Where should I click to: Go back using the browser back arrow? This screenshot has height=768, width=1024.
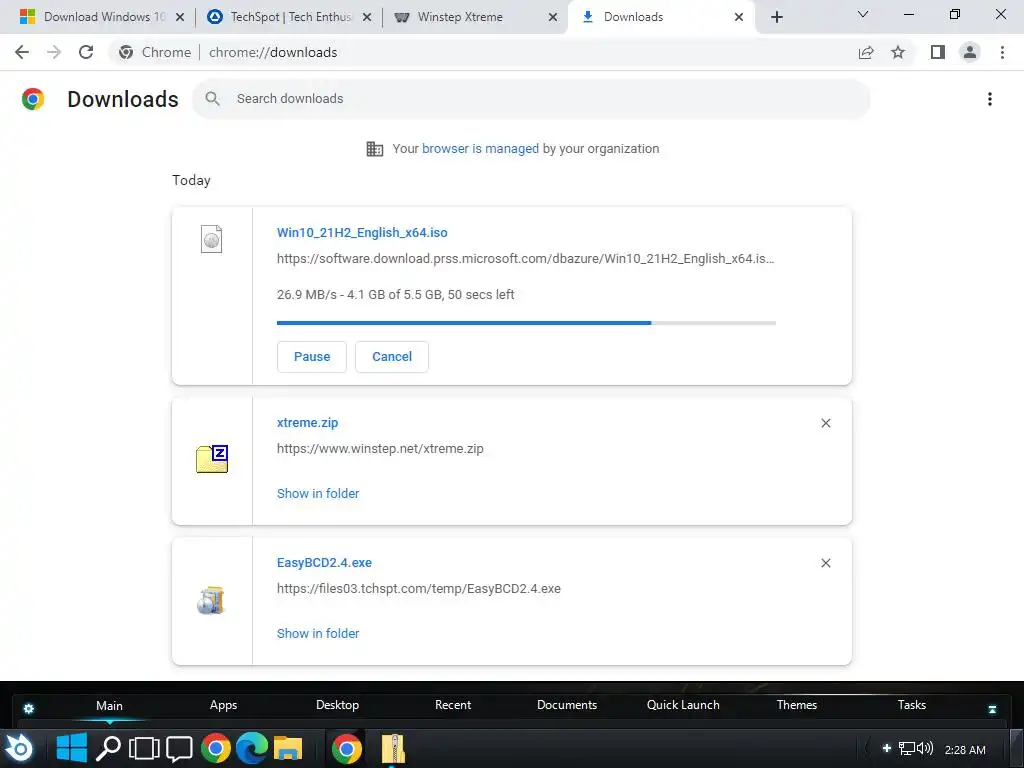(x=22, y=52)
